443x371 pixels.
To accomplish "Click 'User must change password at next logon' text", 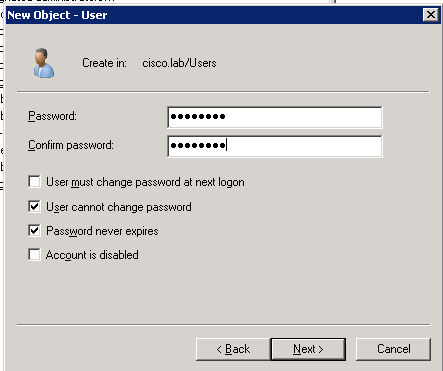I will 145,182.
